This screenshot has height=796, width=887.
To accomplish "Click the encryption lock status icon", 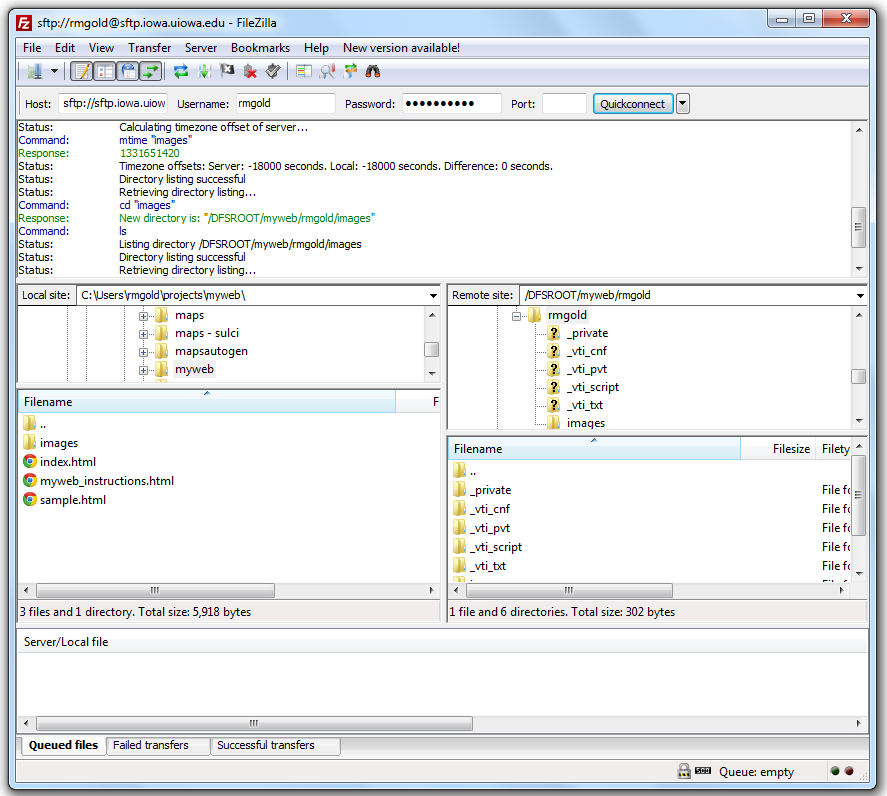I will tap(684, 771).
